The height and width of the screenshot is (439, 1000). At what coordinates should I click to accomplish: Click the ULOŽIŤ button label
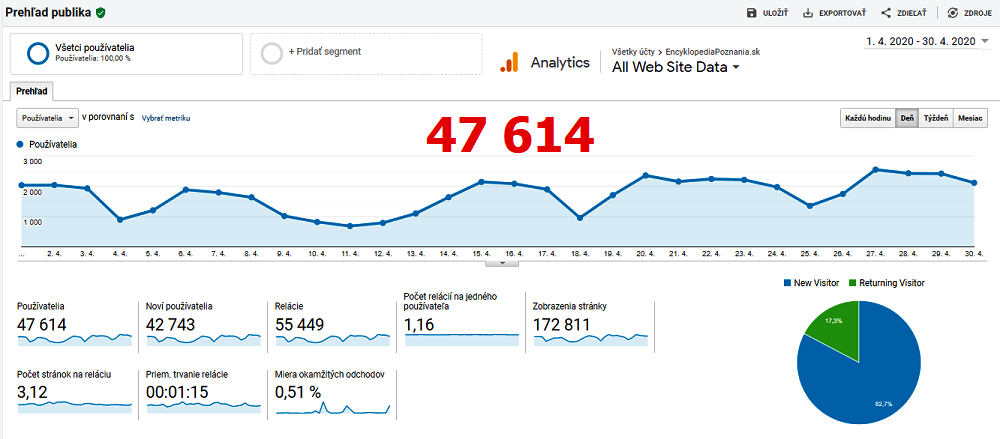[777, 13]
